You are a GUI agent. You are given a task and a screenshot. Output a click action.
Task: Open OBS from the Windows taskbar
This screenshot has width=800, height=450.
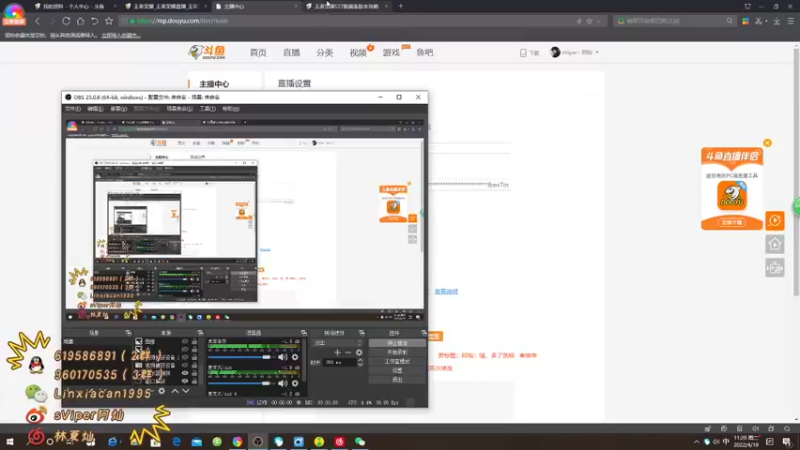[258, 442]
